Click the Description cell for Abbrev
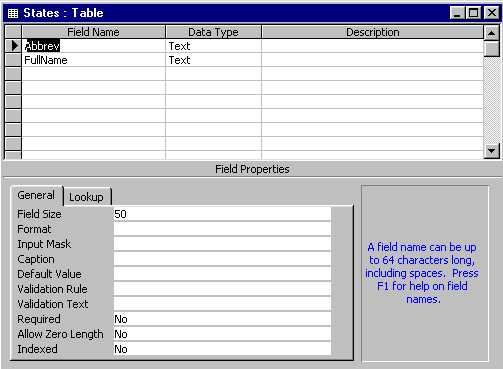 pos(372,46)
